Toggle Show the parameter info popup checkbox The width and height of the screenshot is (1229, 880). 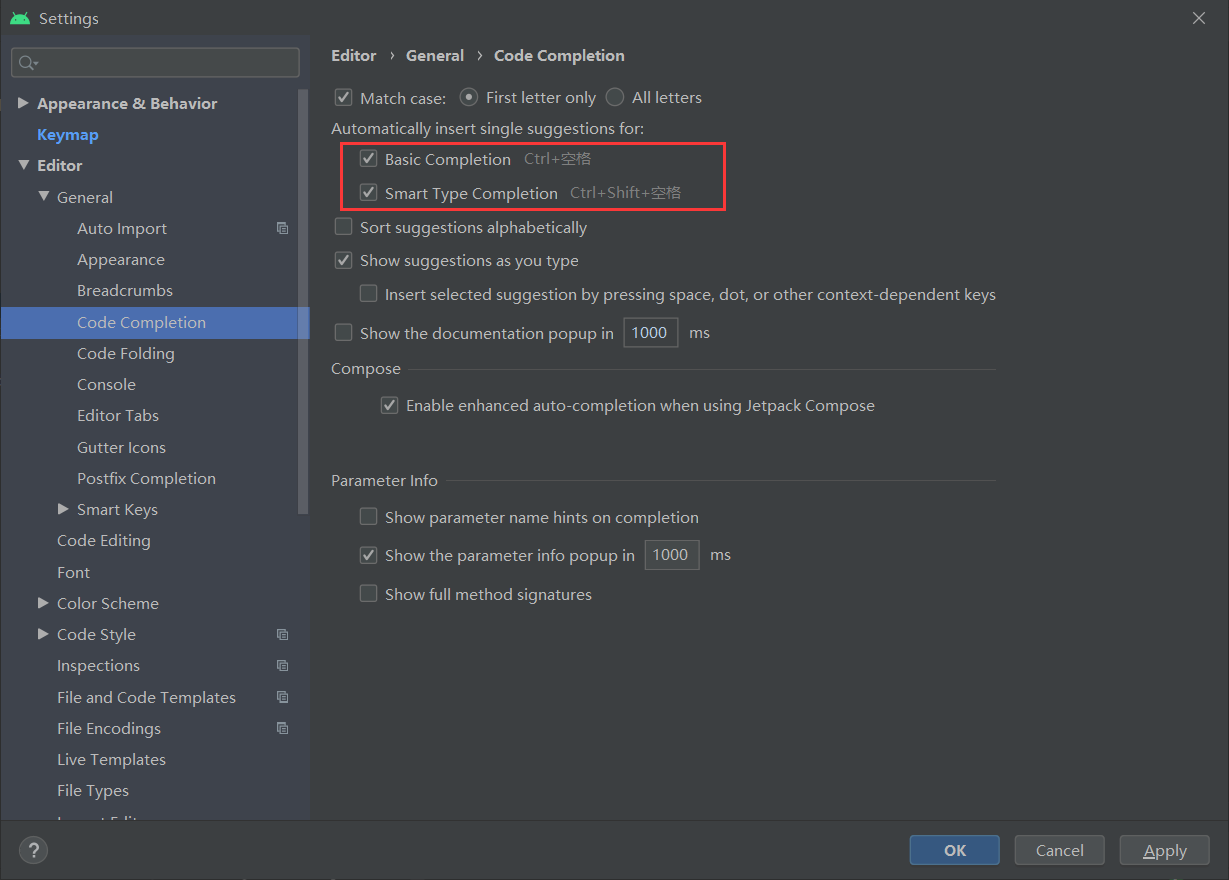coord(368,555)
